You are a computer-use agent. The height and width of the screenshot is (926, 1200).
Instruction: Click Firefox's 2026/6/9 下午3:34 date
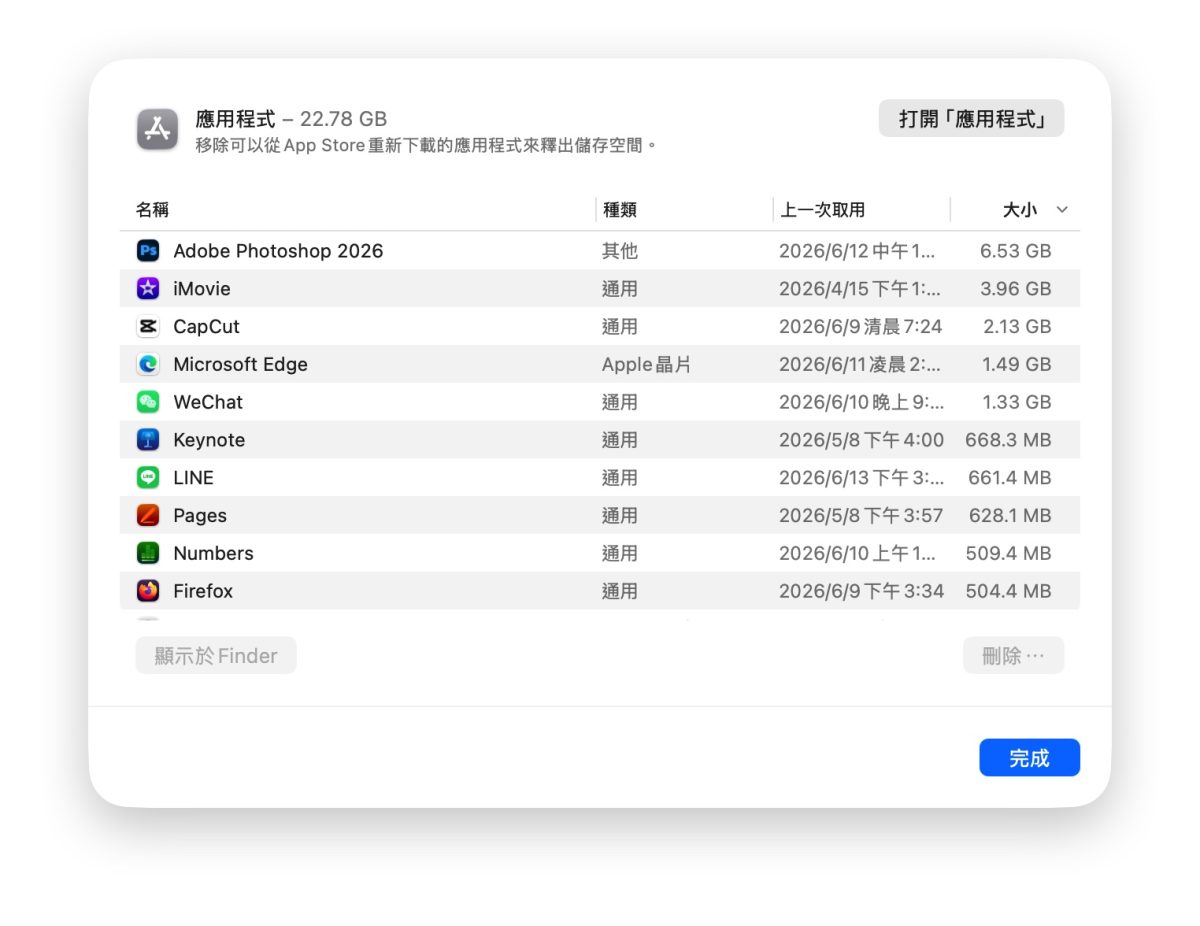[x=862, y=591]
